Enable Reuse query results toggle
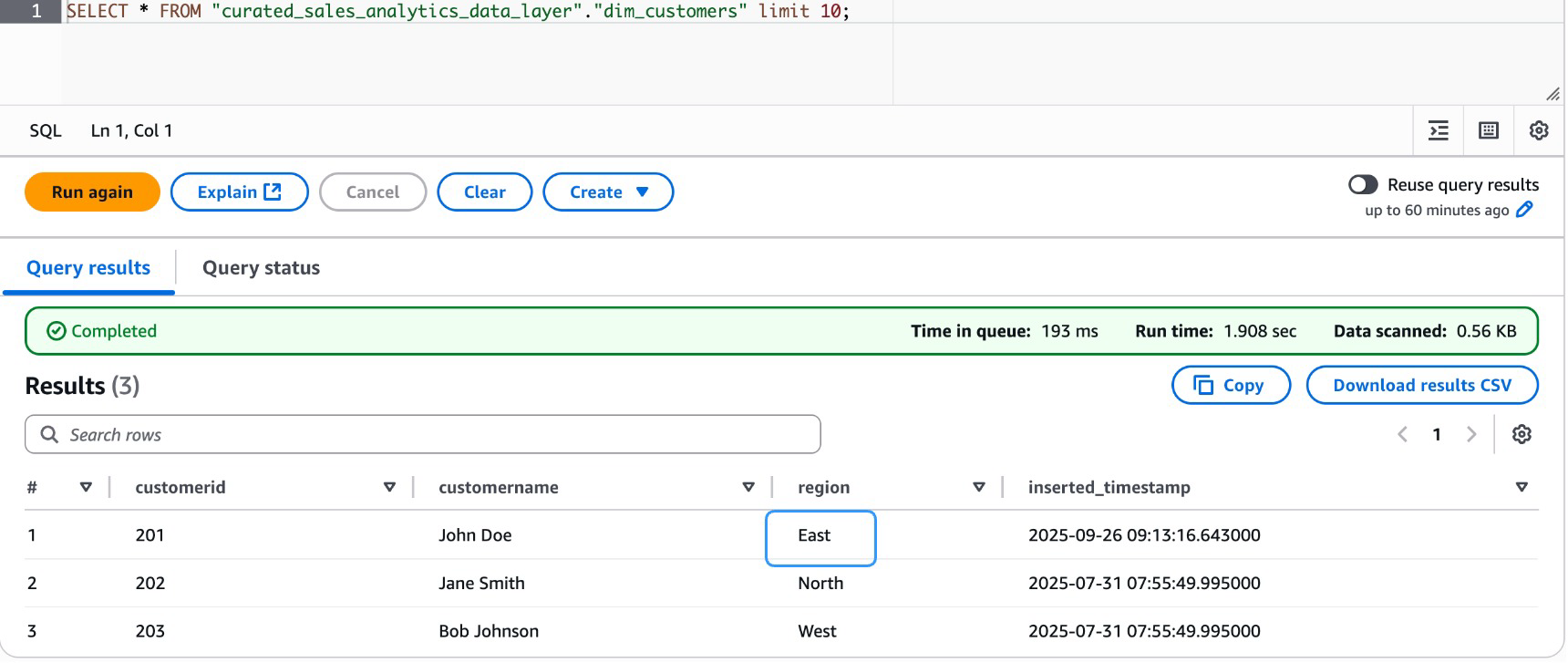Screen dimensions: 1568x663 tap(1363, 185)
